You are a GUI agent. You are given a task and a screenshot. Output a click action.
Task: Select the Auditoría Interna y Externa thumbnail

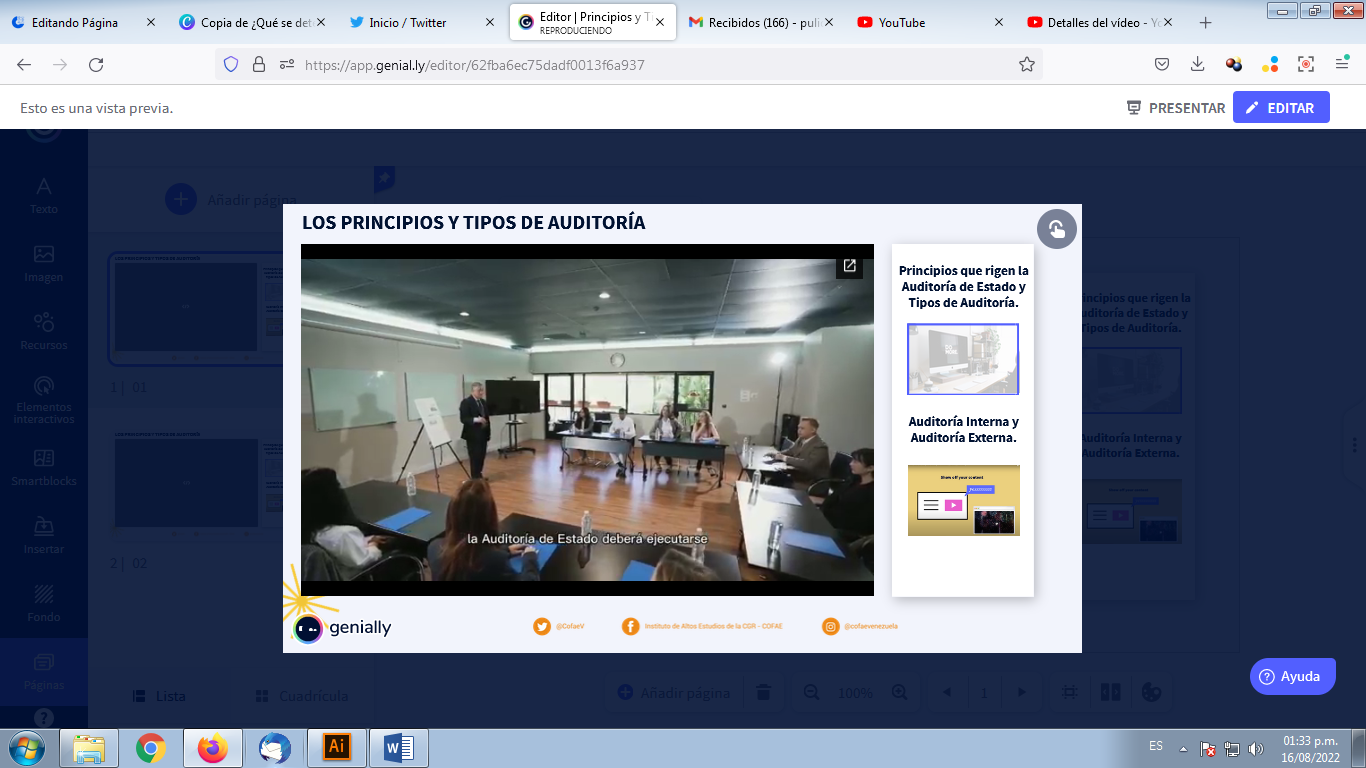[x=963, y=500]
